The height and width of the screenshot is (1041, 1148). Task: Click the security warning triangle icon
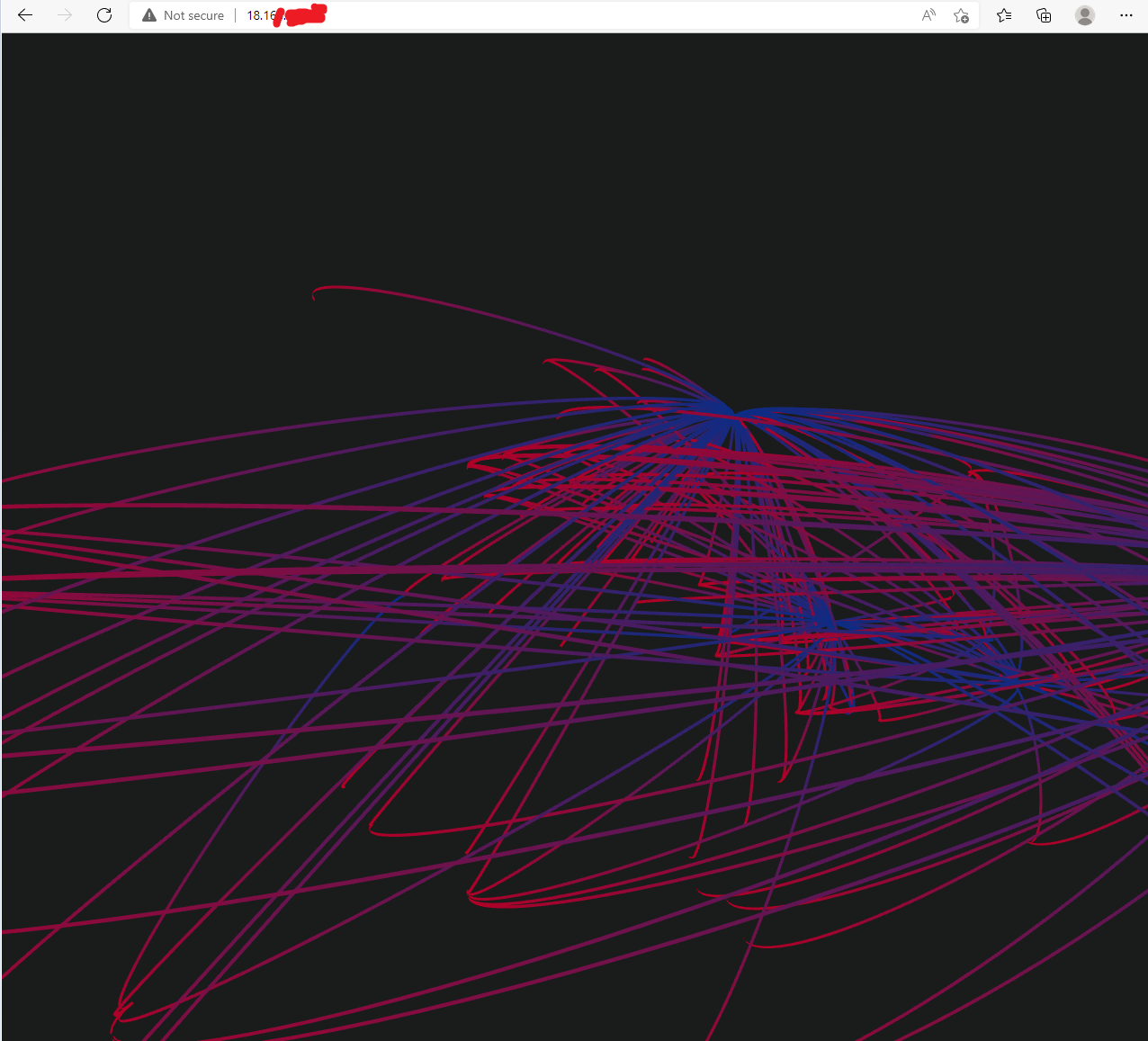[x=148, y=15]
